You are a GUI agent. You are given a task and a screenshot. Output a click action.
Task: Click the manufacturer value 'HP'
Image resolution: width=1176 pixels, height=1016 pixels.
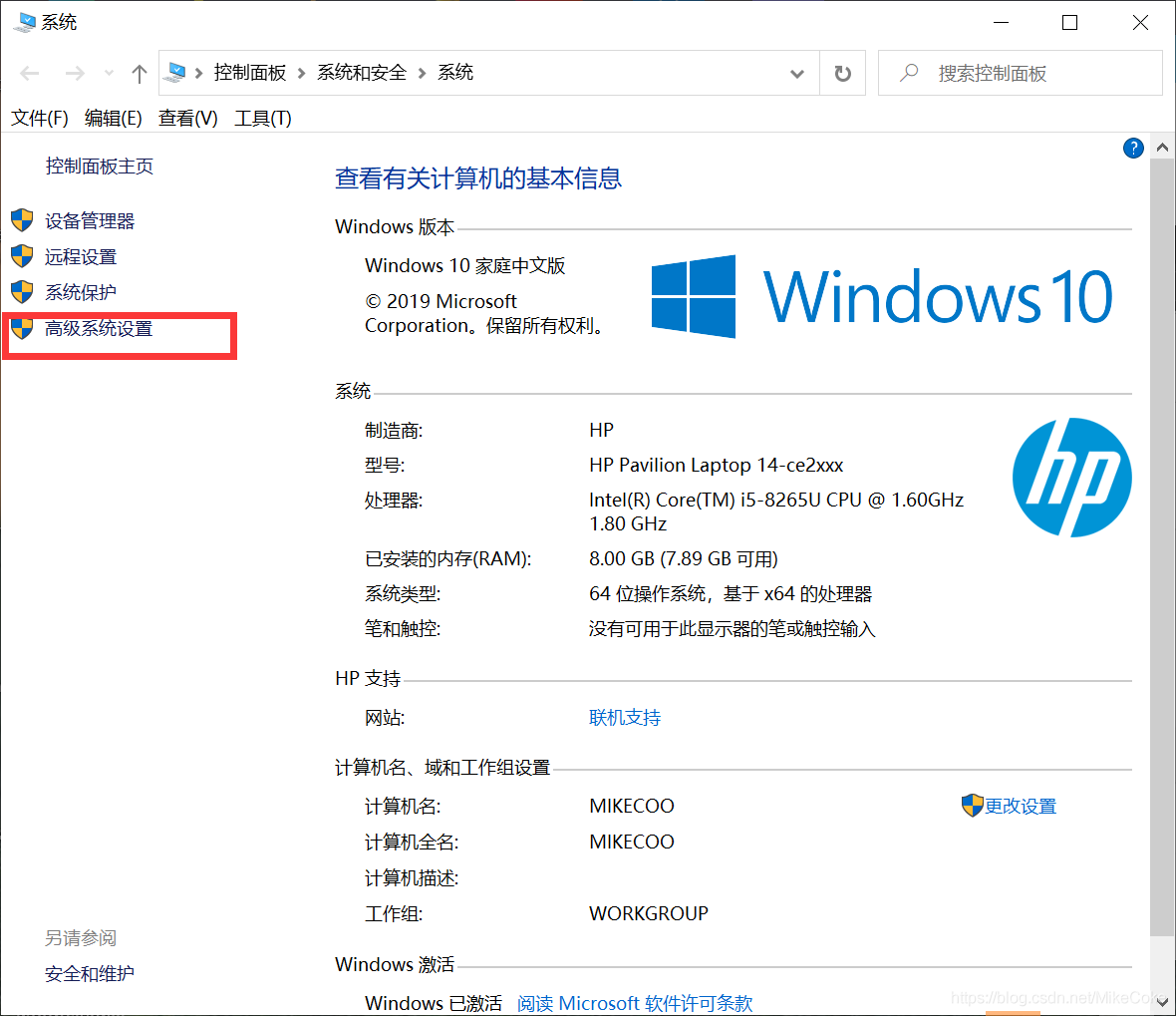[x=602, y=430]
